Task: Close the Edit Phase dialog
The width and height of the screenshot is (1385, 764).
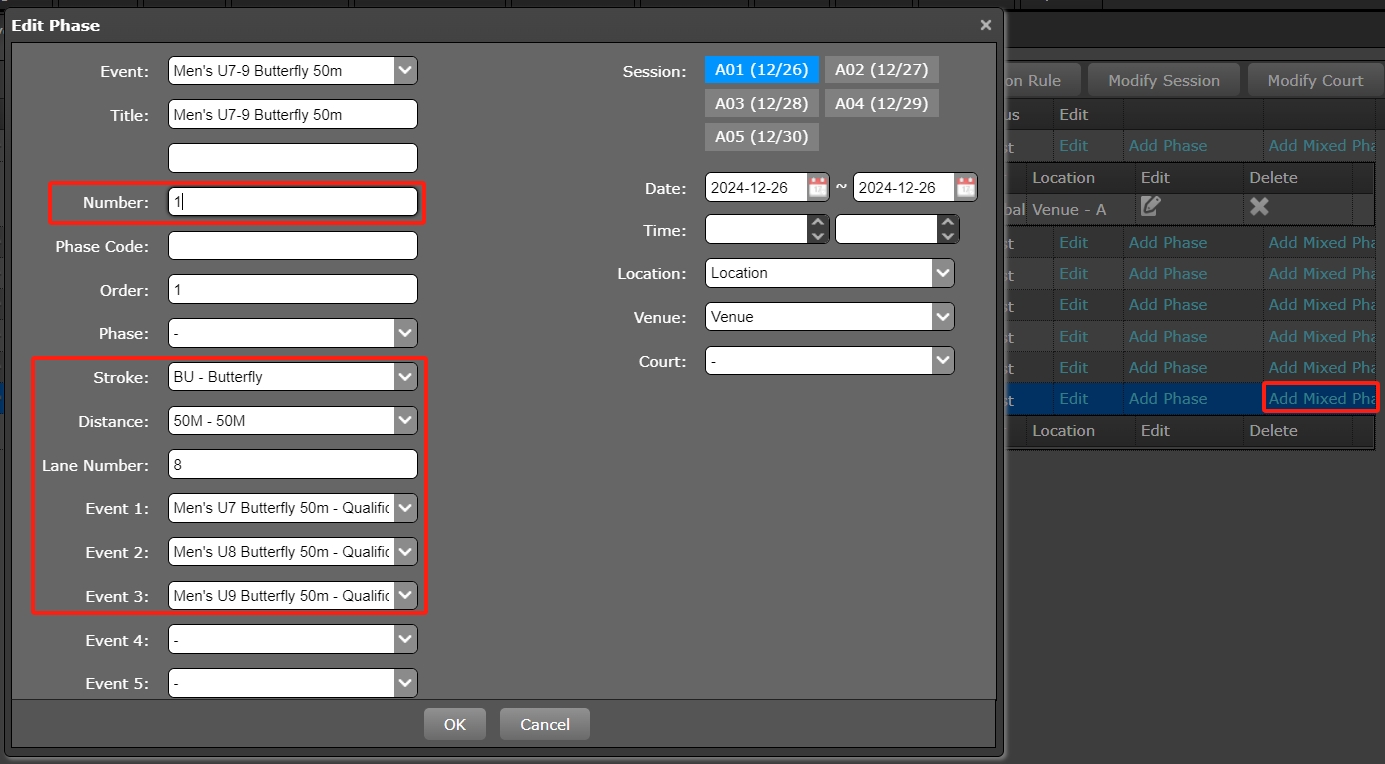Action: [x=985, y=25]
